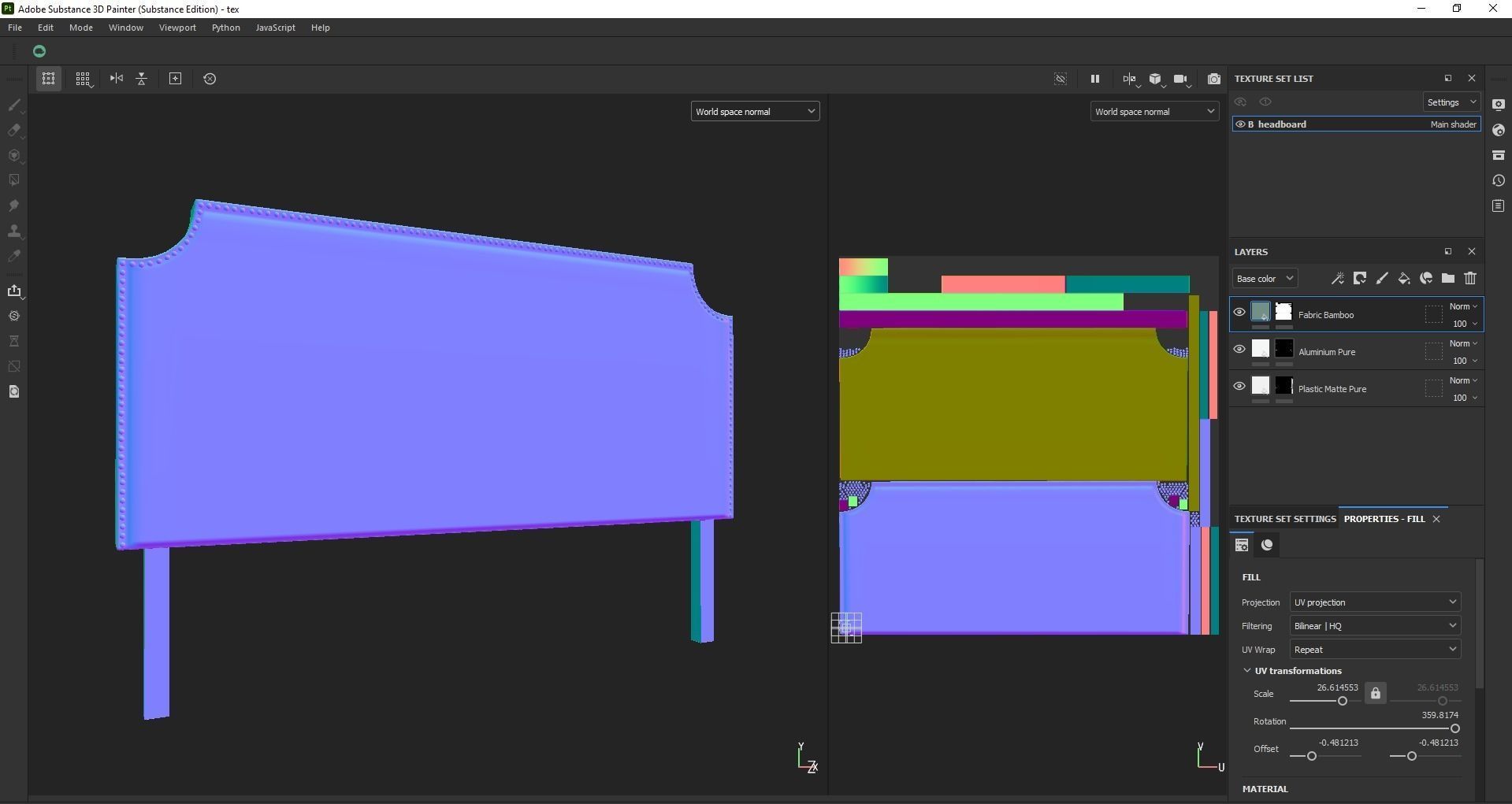Image resolution: width=1512 pixels, height=804 pixels.
Task: Click the reset camera history icon
Action: pos(210,79)
